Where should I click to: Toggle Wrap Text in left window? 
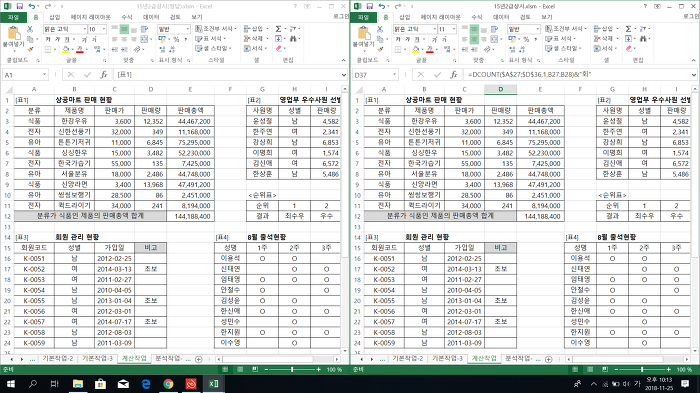coord(144,29)
